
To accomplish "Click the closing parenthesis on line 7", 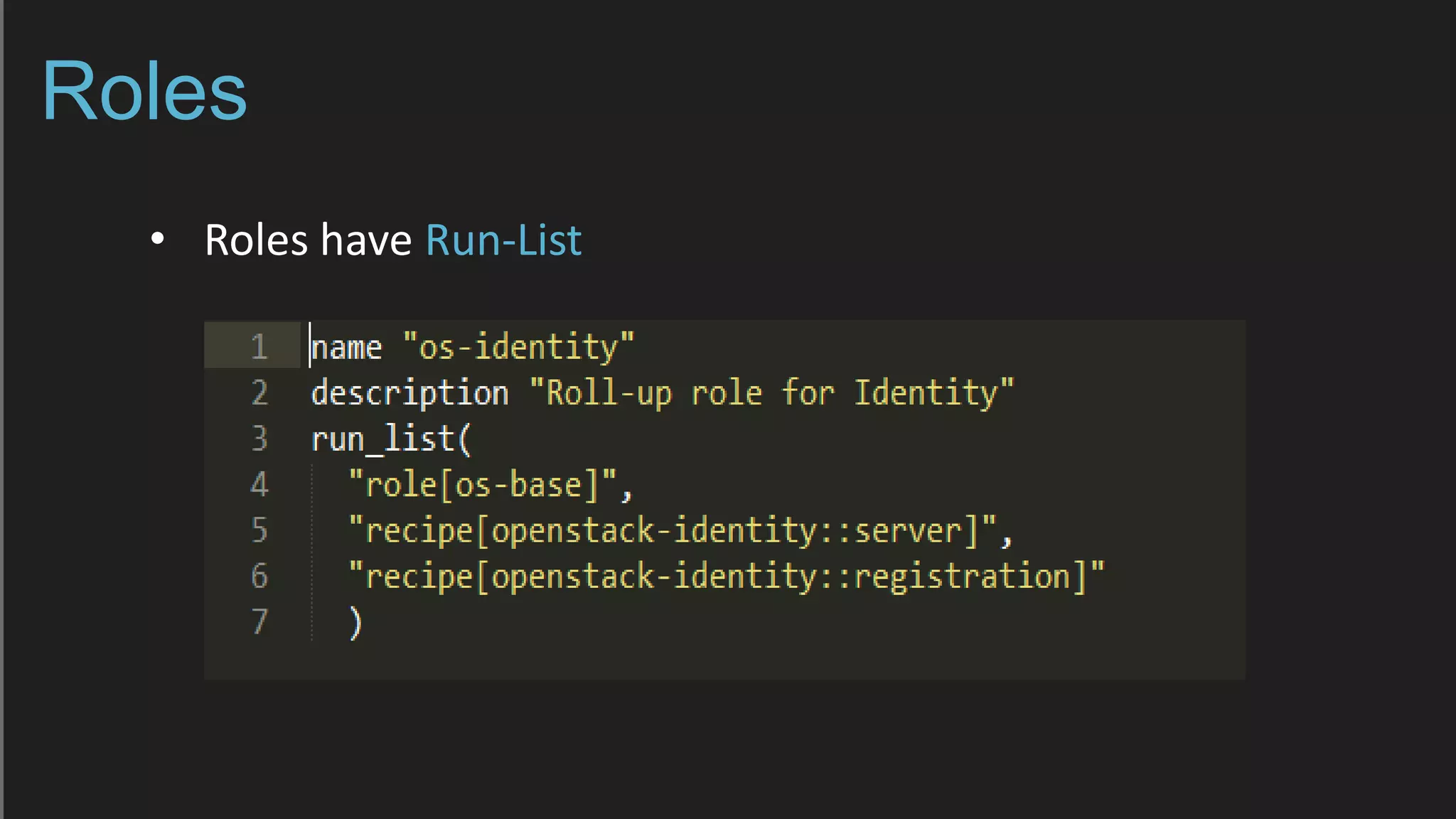I will coord(355,622).
